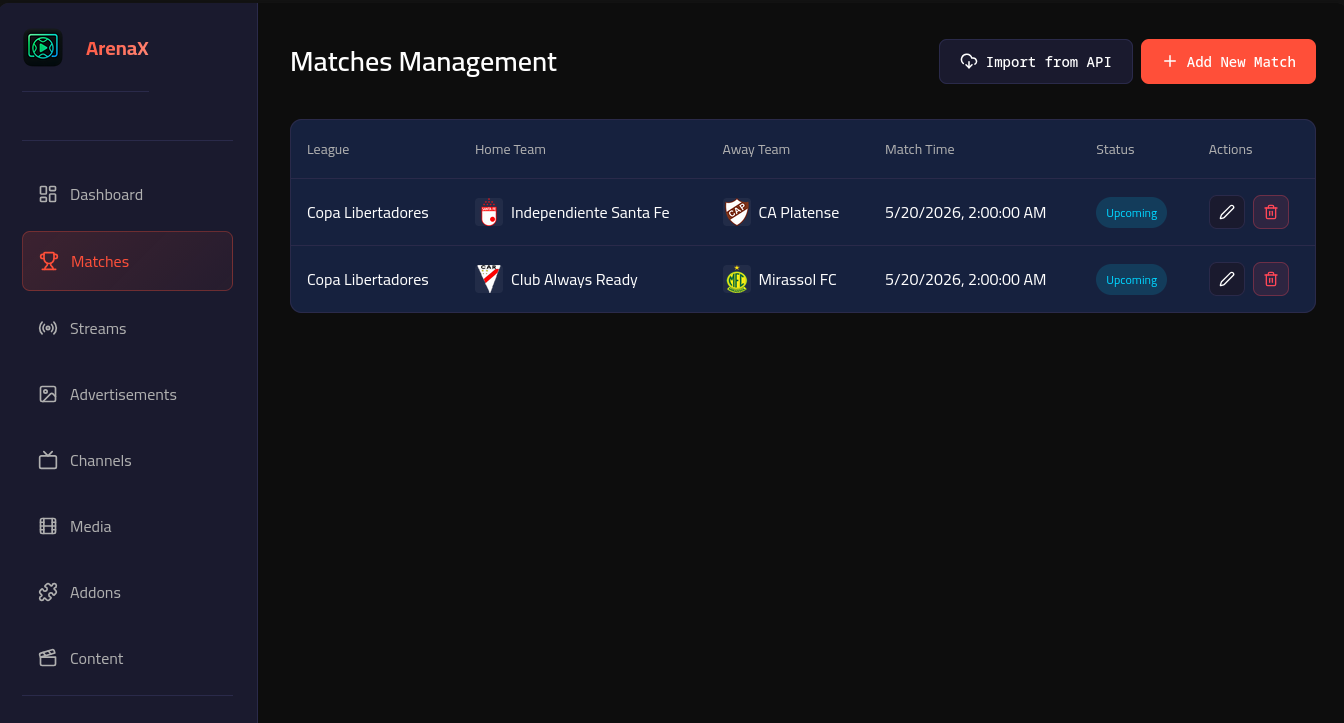Edit the Independiente Santa Fe match

[1227, 212]
